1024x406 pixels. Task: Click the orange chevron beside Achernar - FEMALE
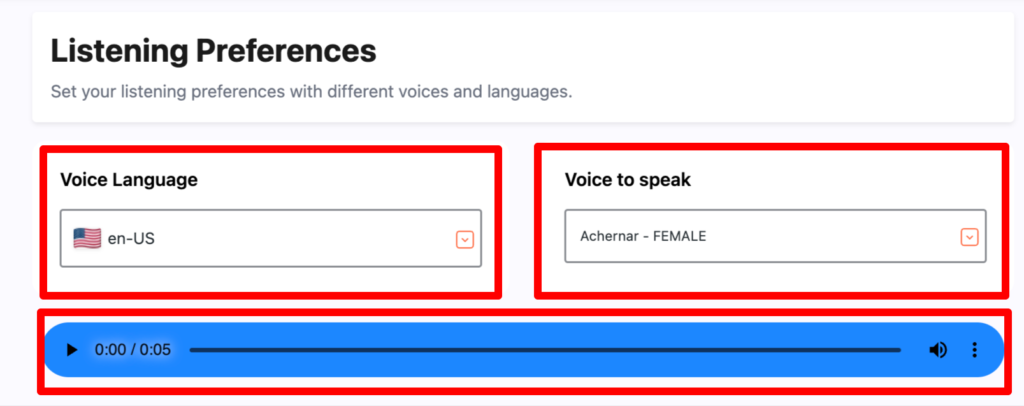(x=970, y=237)
